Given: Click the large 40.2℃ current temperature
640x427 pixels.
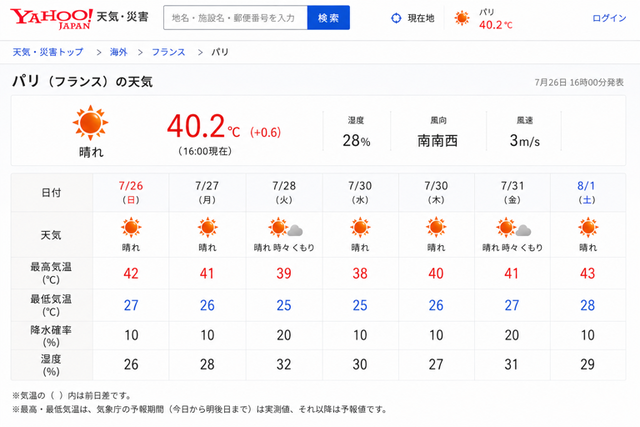Looking at the screenshot, I should pyautogui.click(x=203, y=126).
